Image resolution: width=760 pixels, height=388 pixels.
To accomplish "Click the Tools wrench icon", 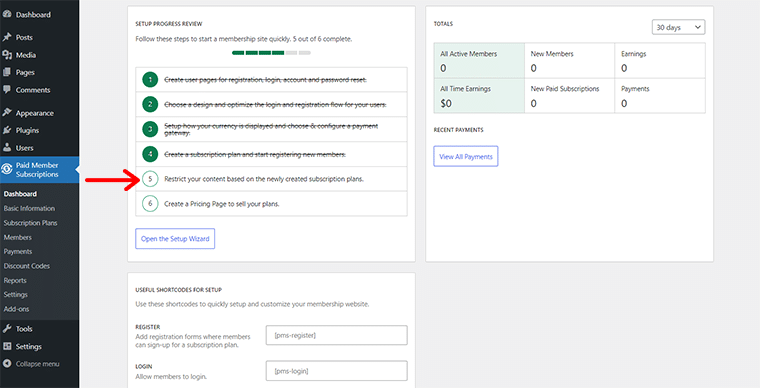I will point(7,329).
